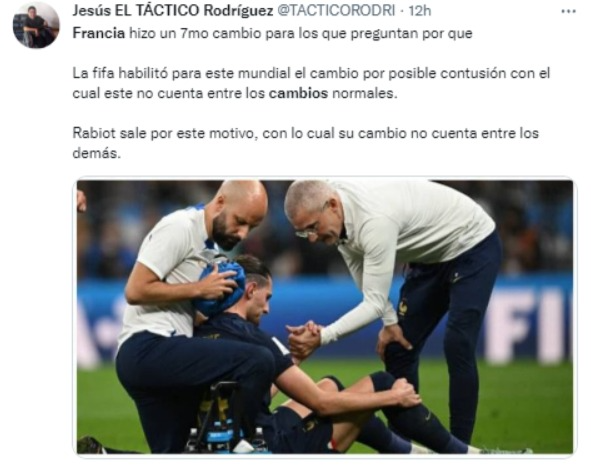Click the bold word Francia
Image resolution: width=591 pixels, height=465 pixels.
[98, 33]
